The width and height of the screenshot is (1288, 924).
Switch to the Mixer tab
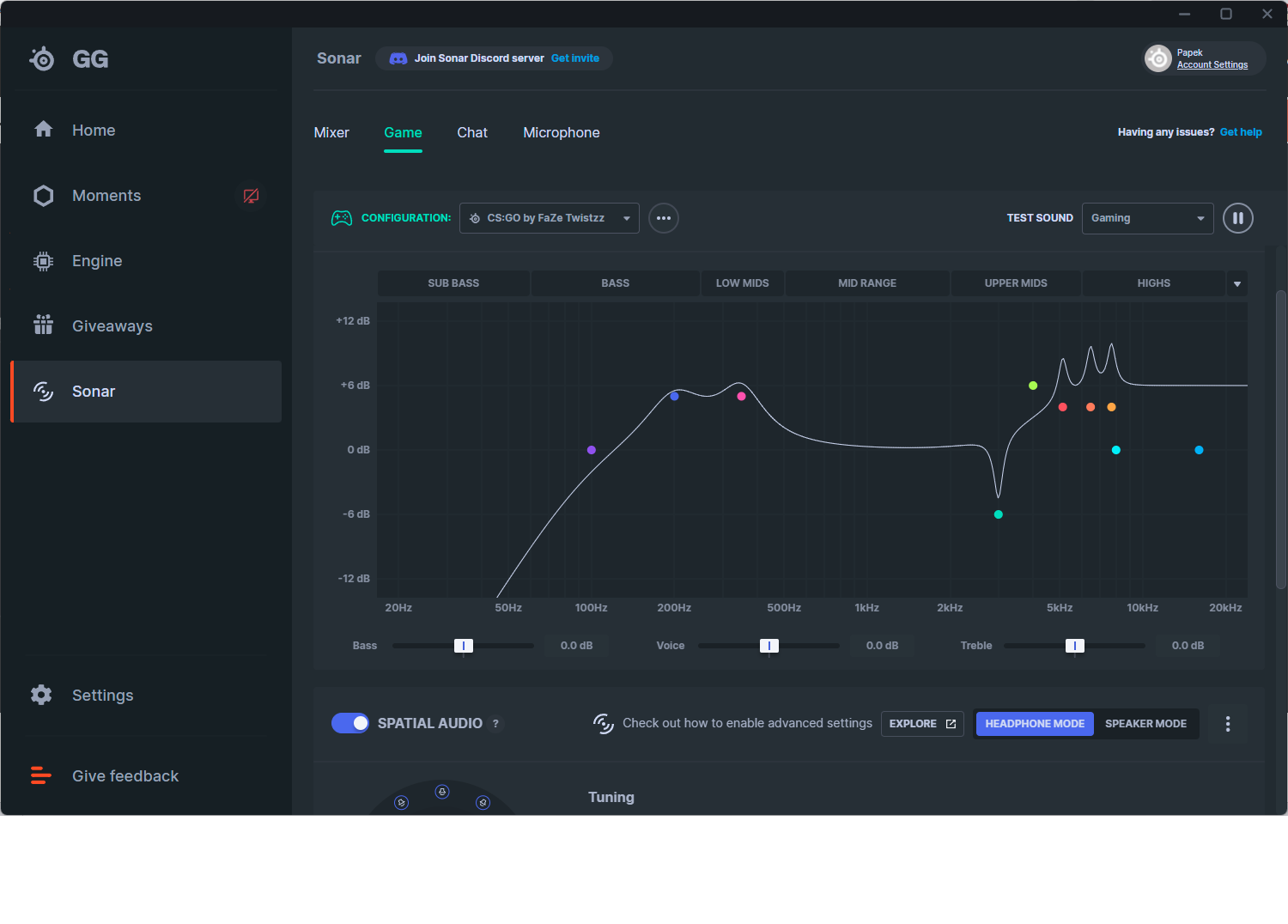point(331,132)
